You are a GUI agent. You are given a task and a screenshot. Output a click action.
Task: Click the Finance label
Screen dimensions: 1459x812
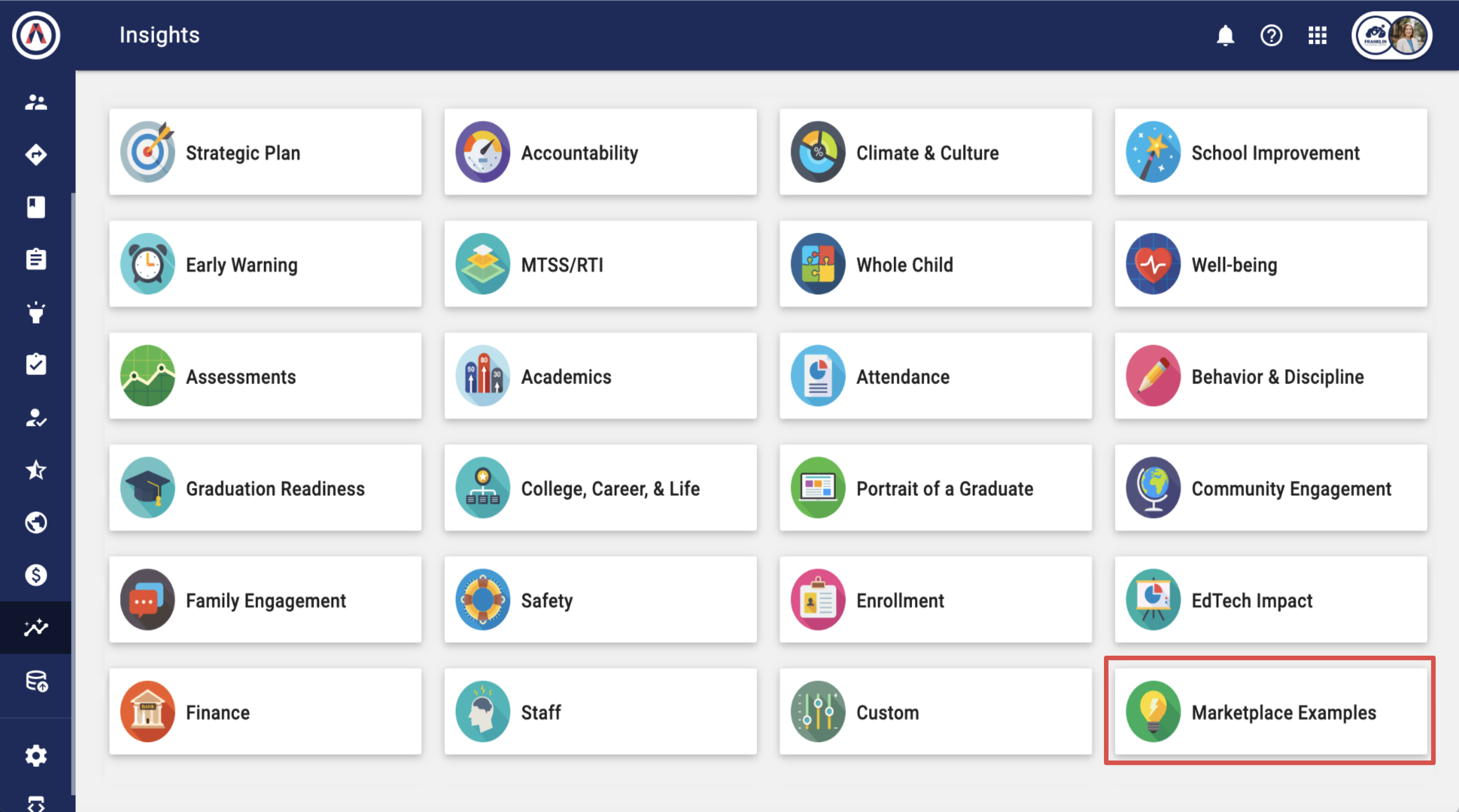click(x=218, y=712)
